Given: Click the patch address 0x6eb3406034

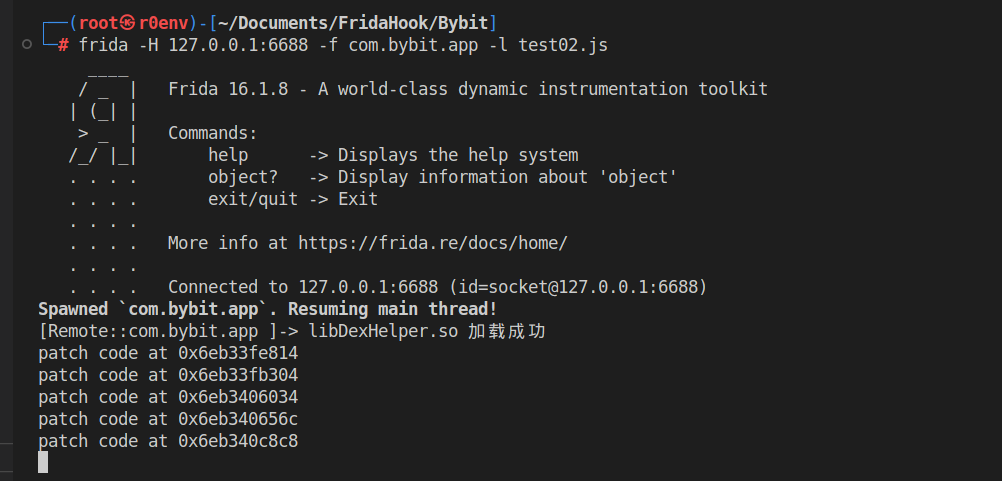Looking at the screenshot, I should pyautogui.click(x=238, y=397).
